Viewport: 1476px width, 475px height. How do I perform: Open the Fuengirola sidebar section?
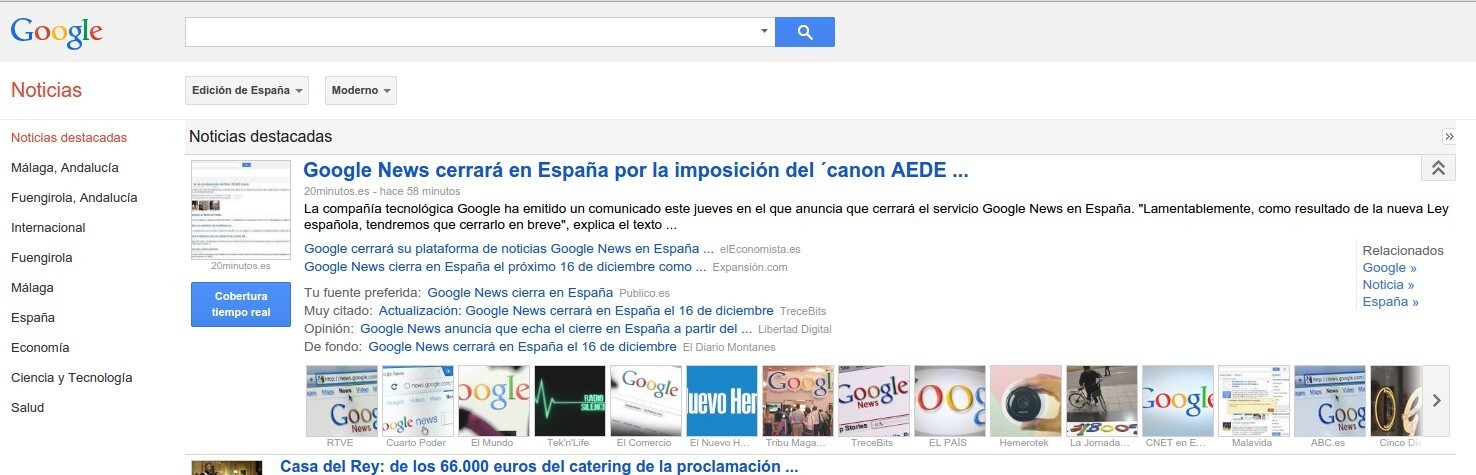[42, 258]
